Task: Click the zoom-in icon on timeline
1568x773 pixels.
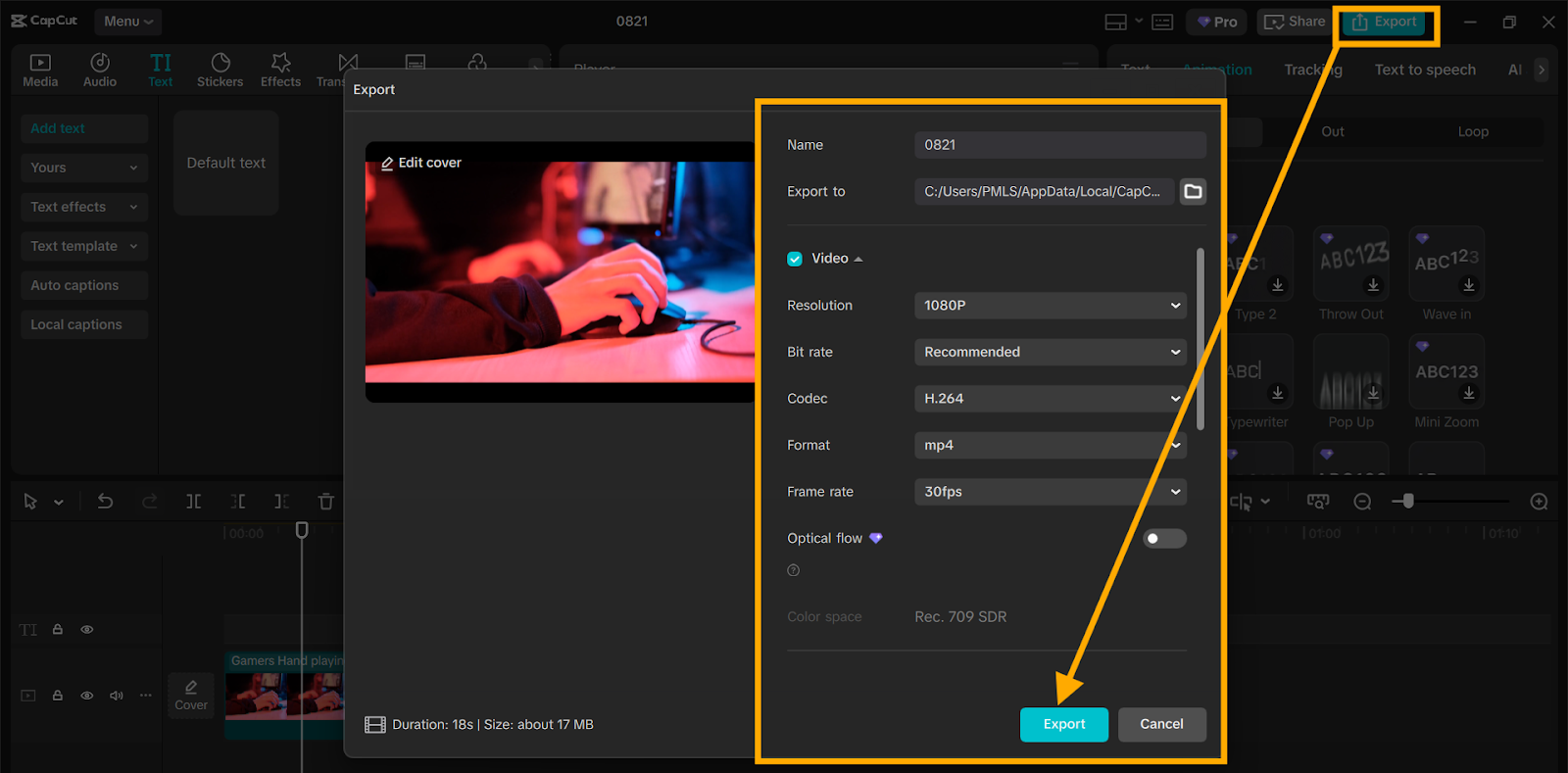Action: tap(1539, 502)
